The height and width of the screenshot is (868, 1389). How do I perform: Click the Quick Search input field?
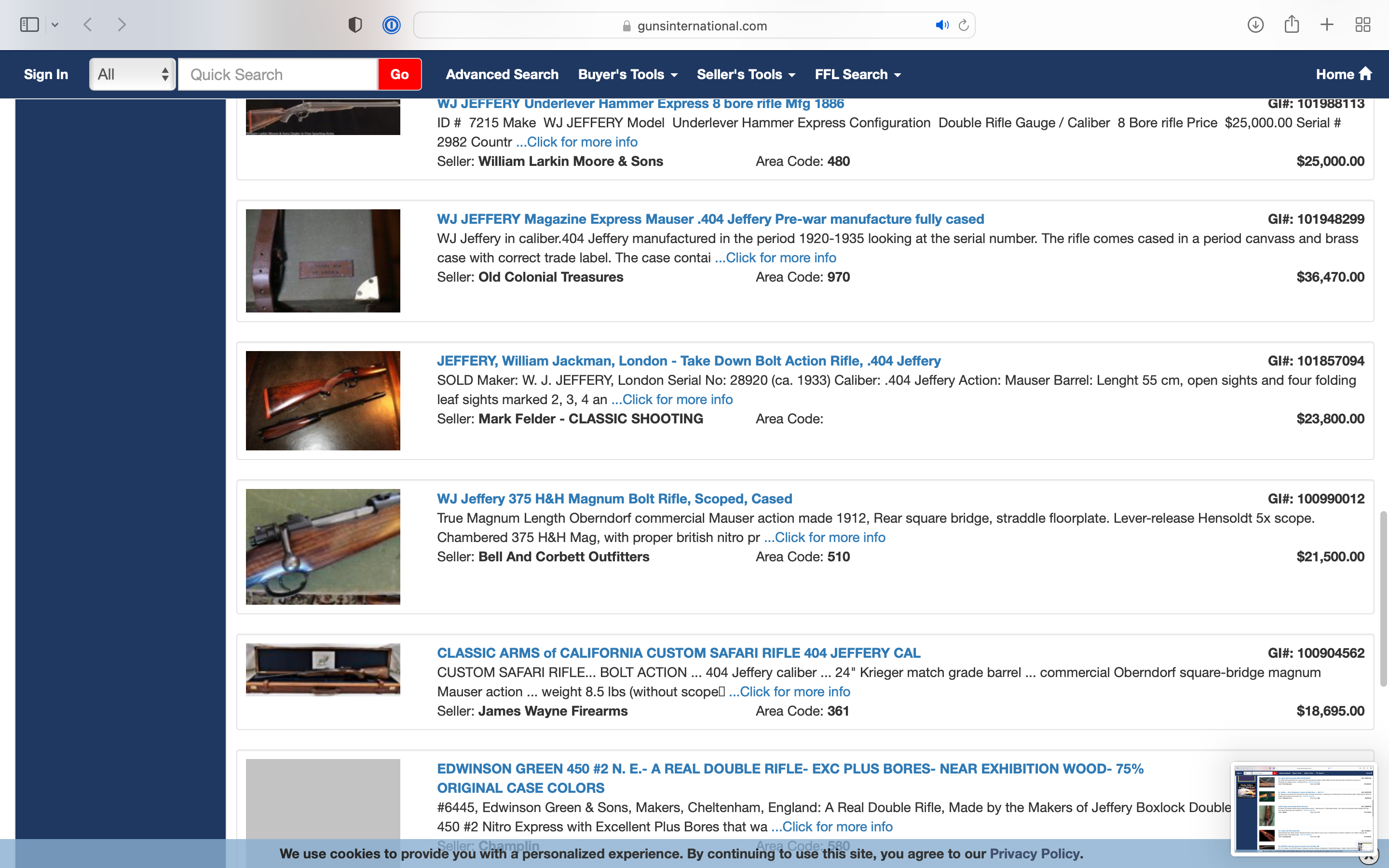pos(278,74)
